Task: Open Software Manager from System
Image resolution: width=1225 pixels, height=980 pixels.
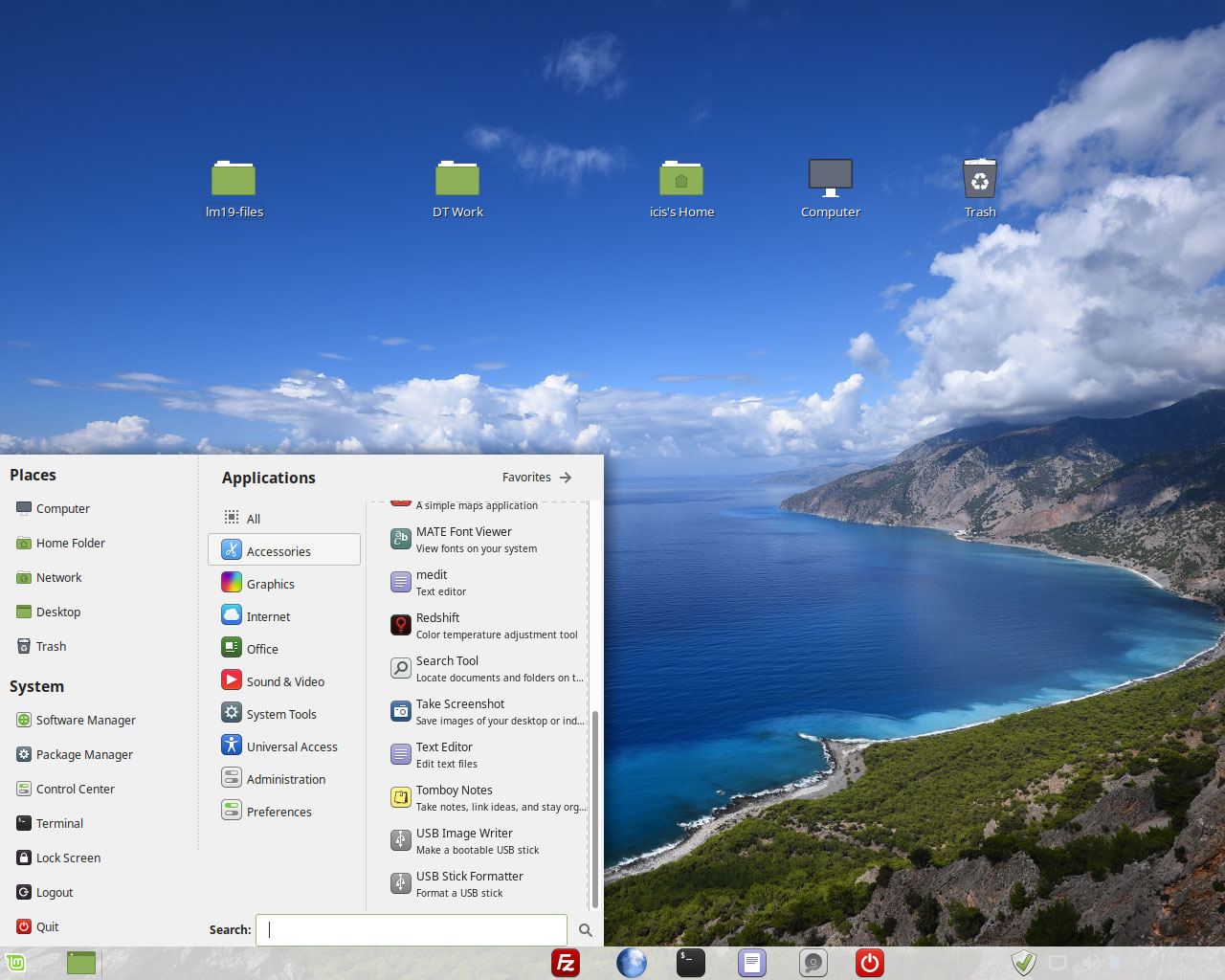Action: click(x=85, y=720)
